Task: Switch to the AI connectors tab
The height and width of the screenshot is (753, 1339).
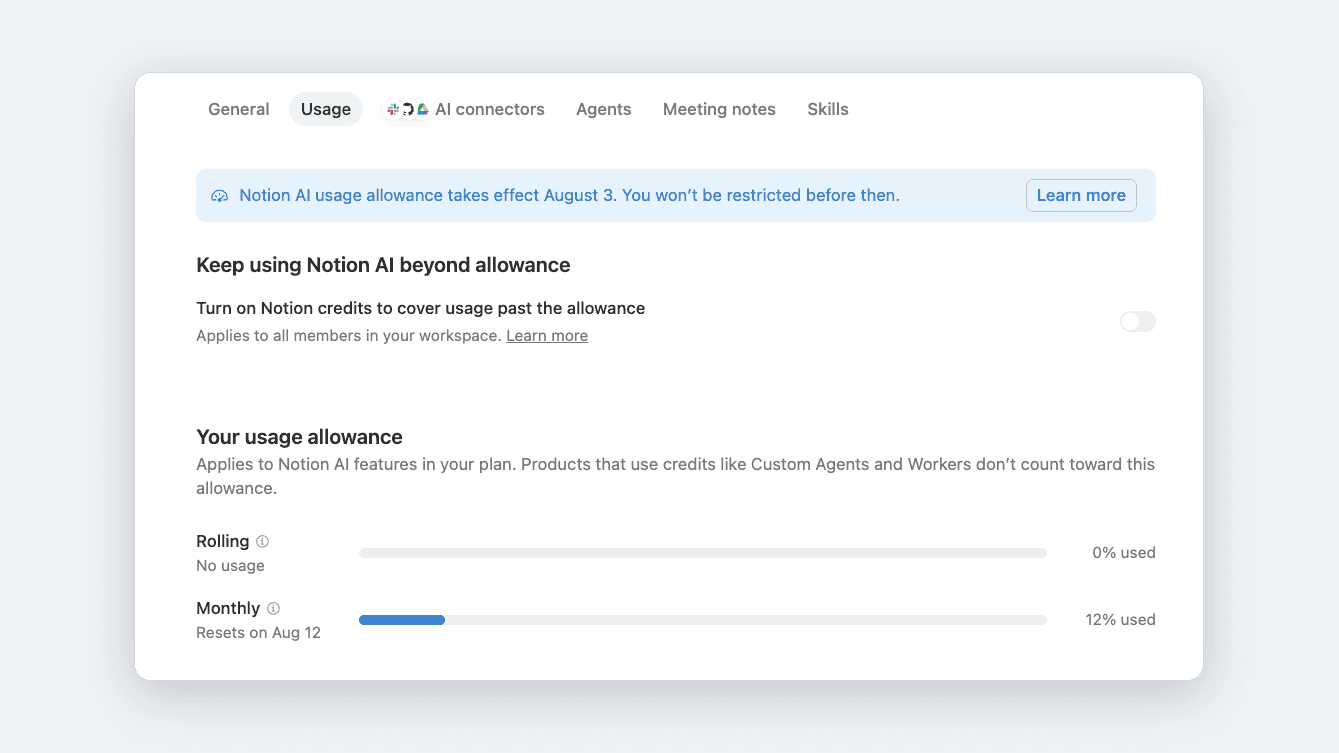Action: click(x=466, y=109)
